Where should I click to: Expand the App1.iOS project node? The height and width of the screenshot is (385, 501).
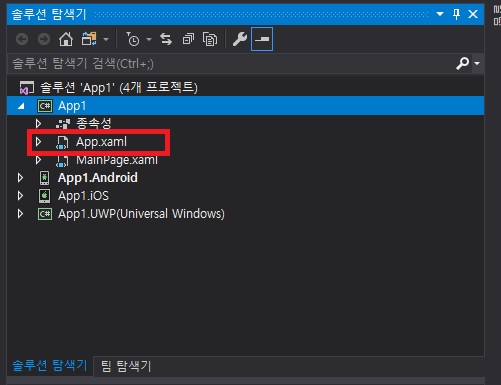(20, 196)
